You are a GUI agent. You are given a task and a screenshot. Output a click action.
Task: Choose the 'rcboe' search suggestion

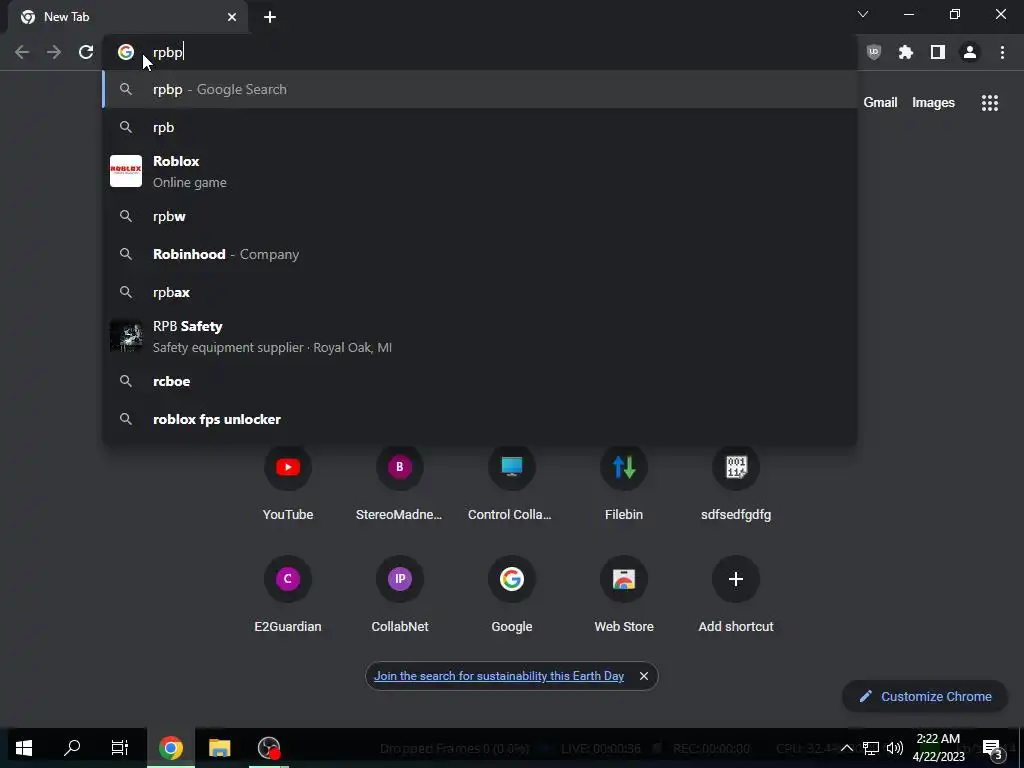coord(480,381)
